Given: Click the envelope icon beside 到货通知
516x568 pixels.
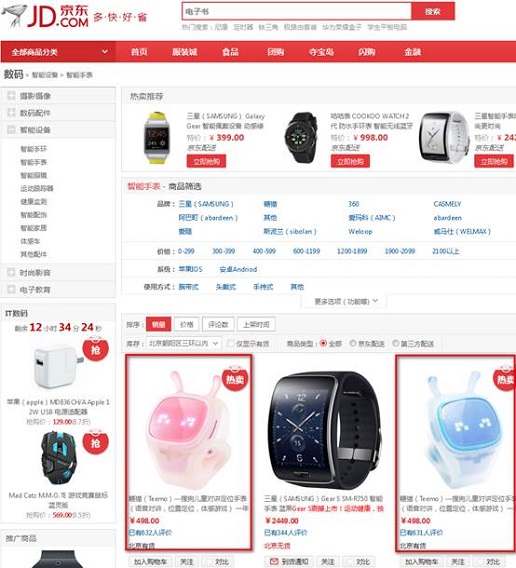Looking at the screenshot, I should coord(274,561).
